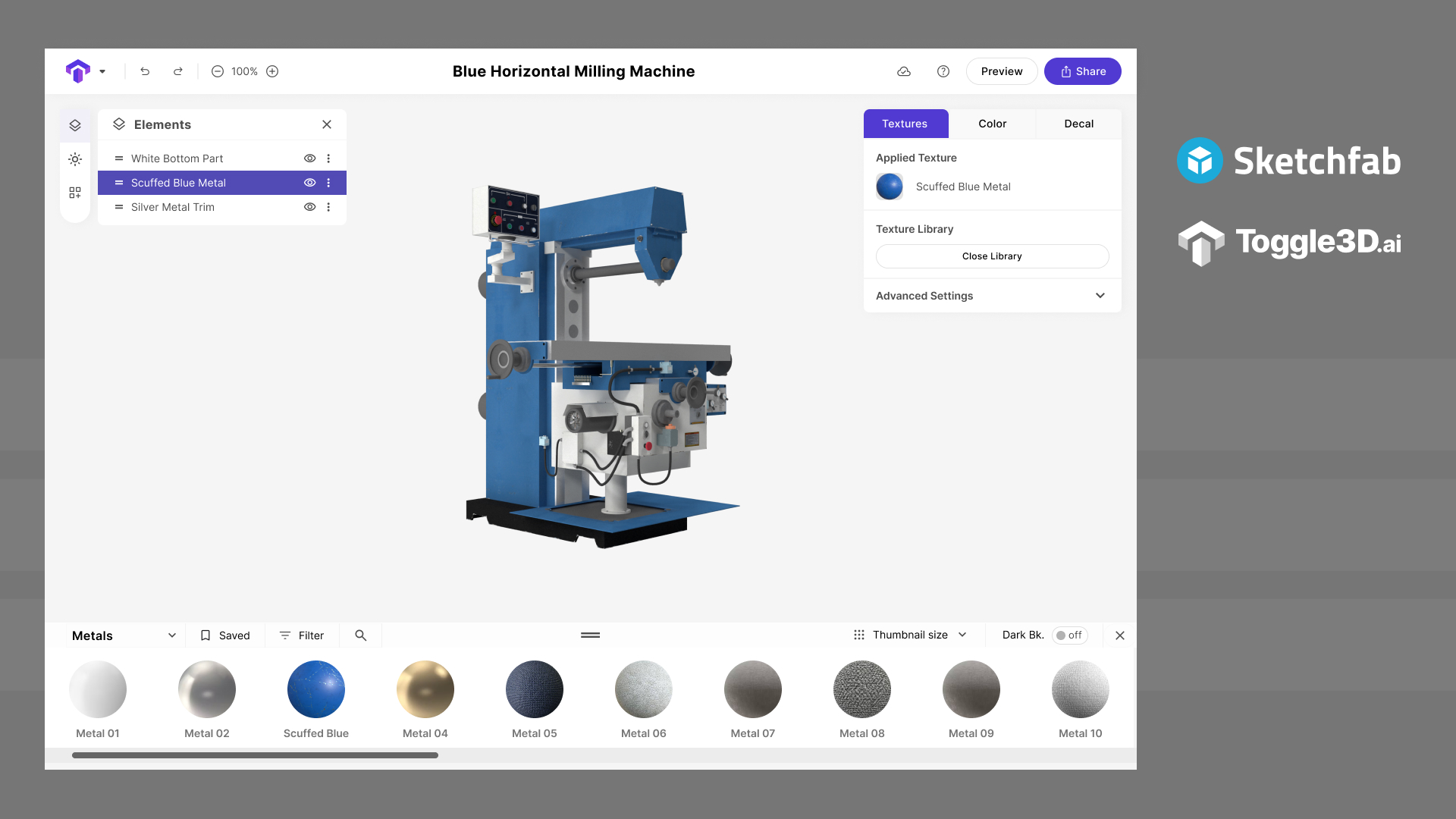The image size is (1456, 819).
Task: Select the lighting settings icon in sidebar
Action: (x=75, y=158)
